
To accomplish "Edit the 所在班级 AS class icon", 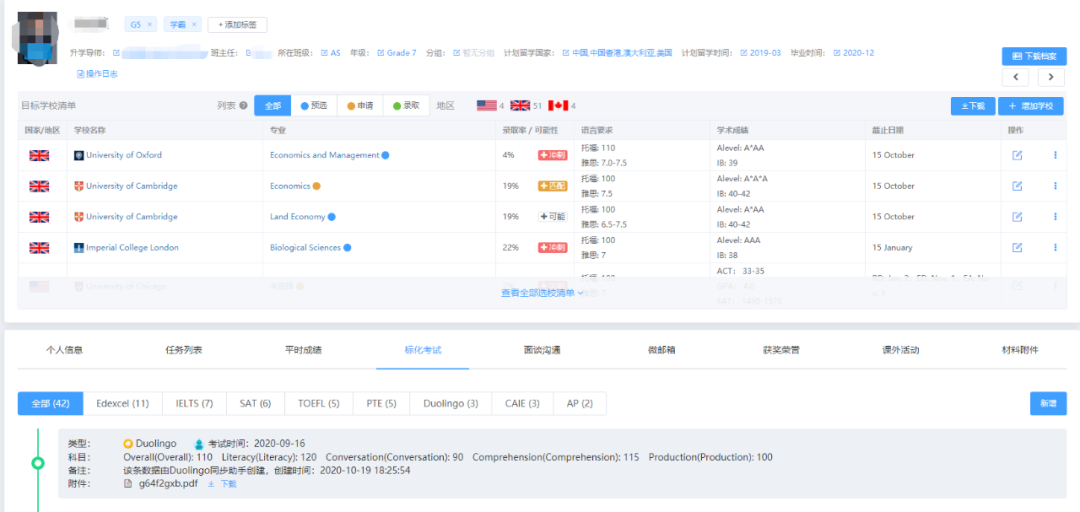I will click(324, 53).
